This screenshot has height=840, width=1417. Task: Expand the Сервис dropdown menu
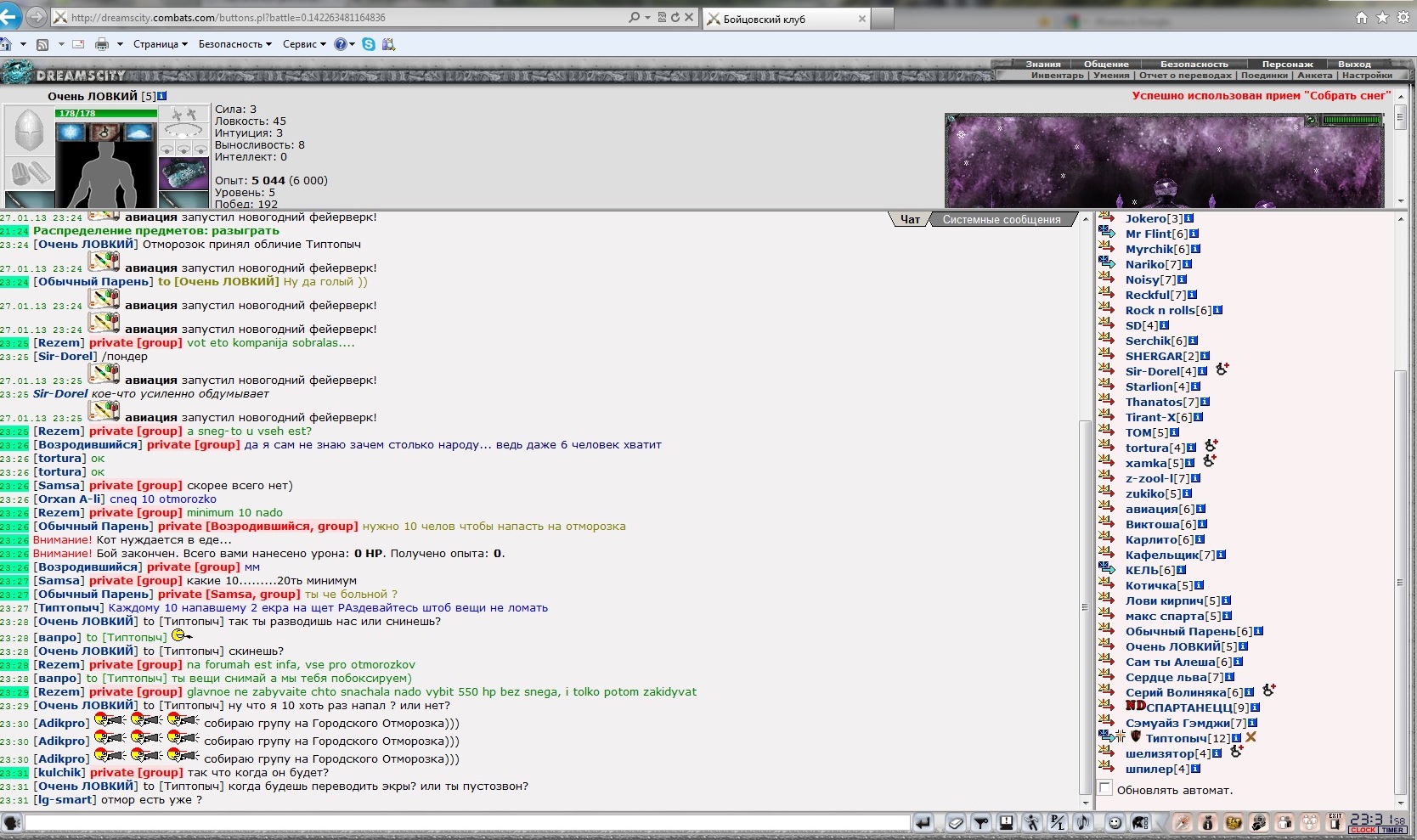pos(304,44)
